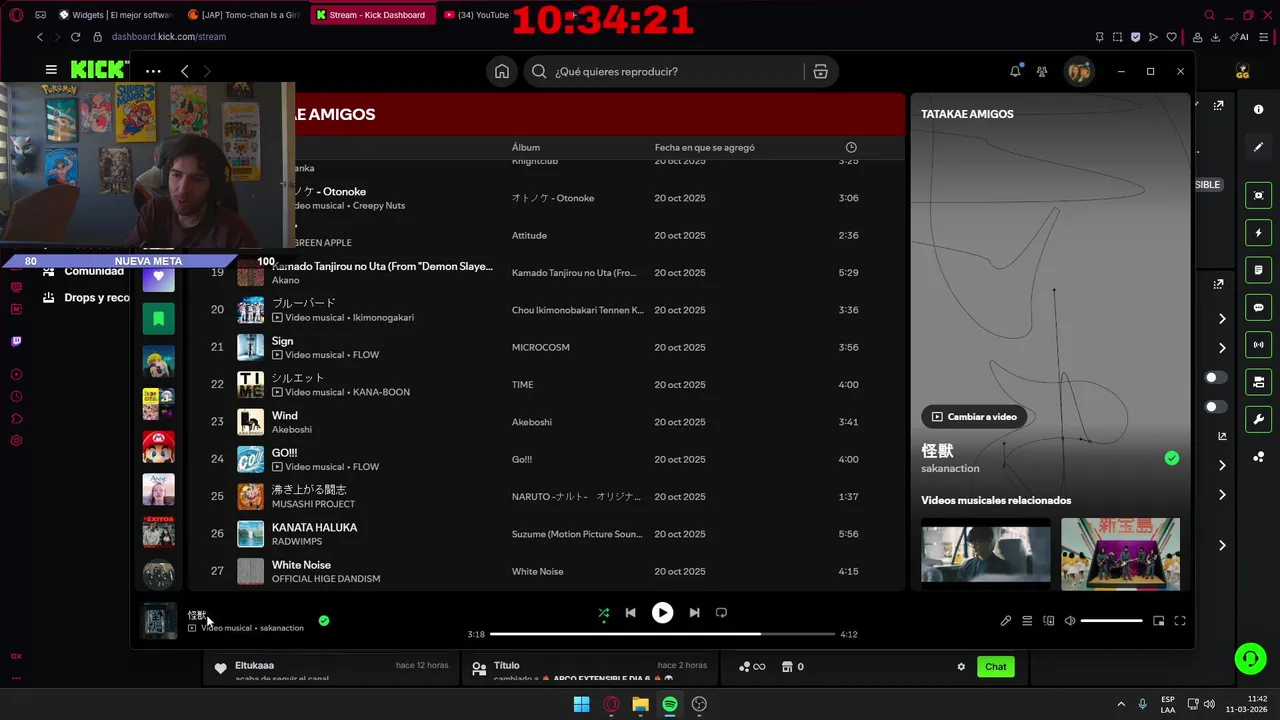Open green bookmark item in Spotify library

pyautogui.click(x=158, y=319)
